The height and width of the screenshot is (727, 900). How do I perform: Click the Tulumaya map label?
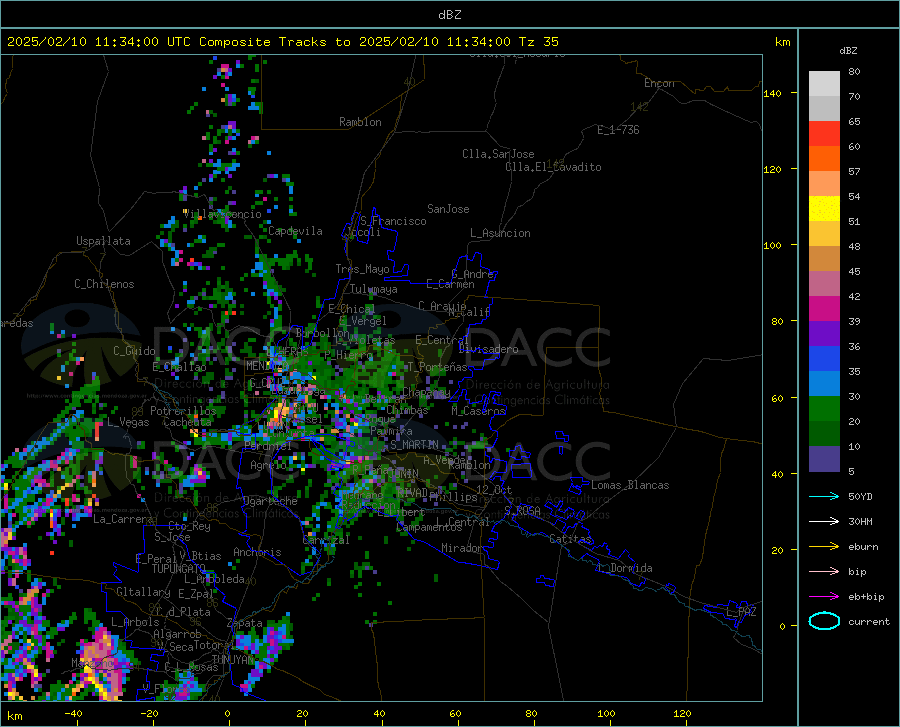tap(374, 289)
